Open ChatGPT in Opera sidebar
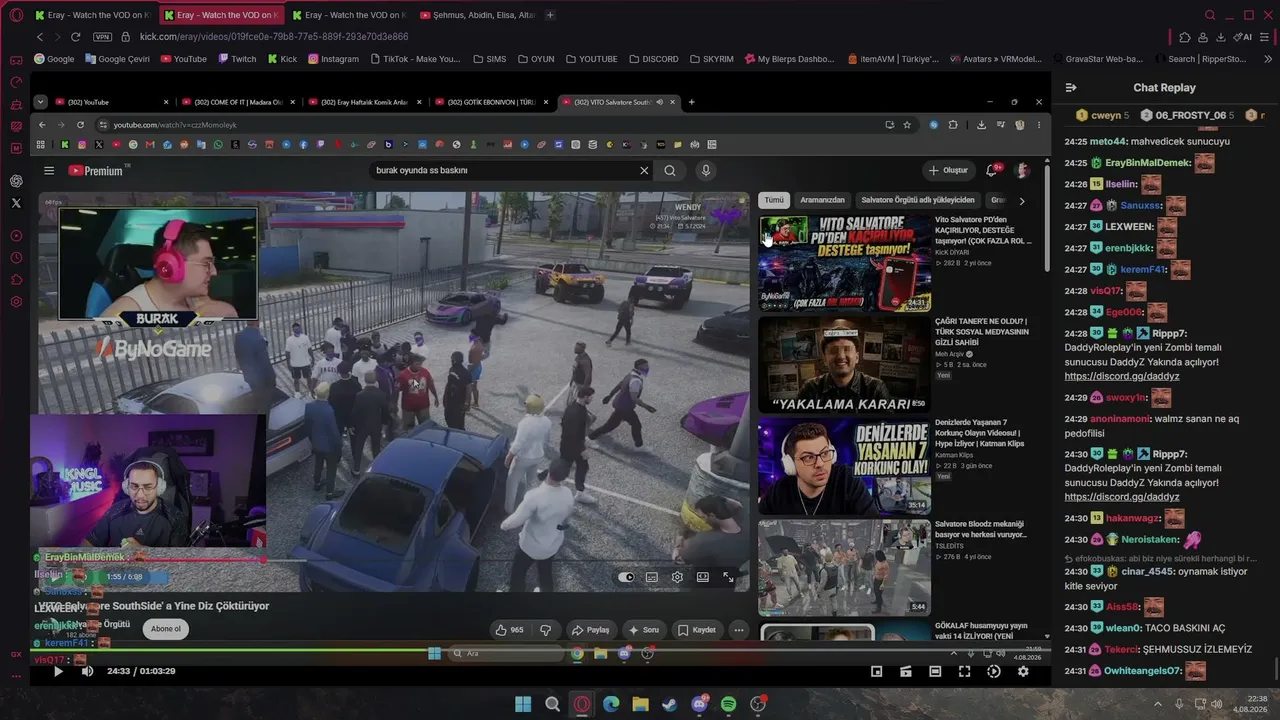1280x720 pixels. [x=16, y=181]
